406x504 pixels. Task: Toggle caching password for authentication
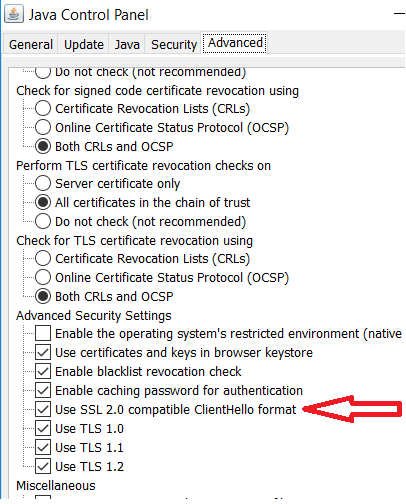pos(43,390)
